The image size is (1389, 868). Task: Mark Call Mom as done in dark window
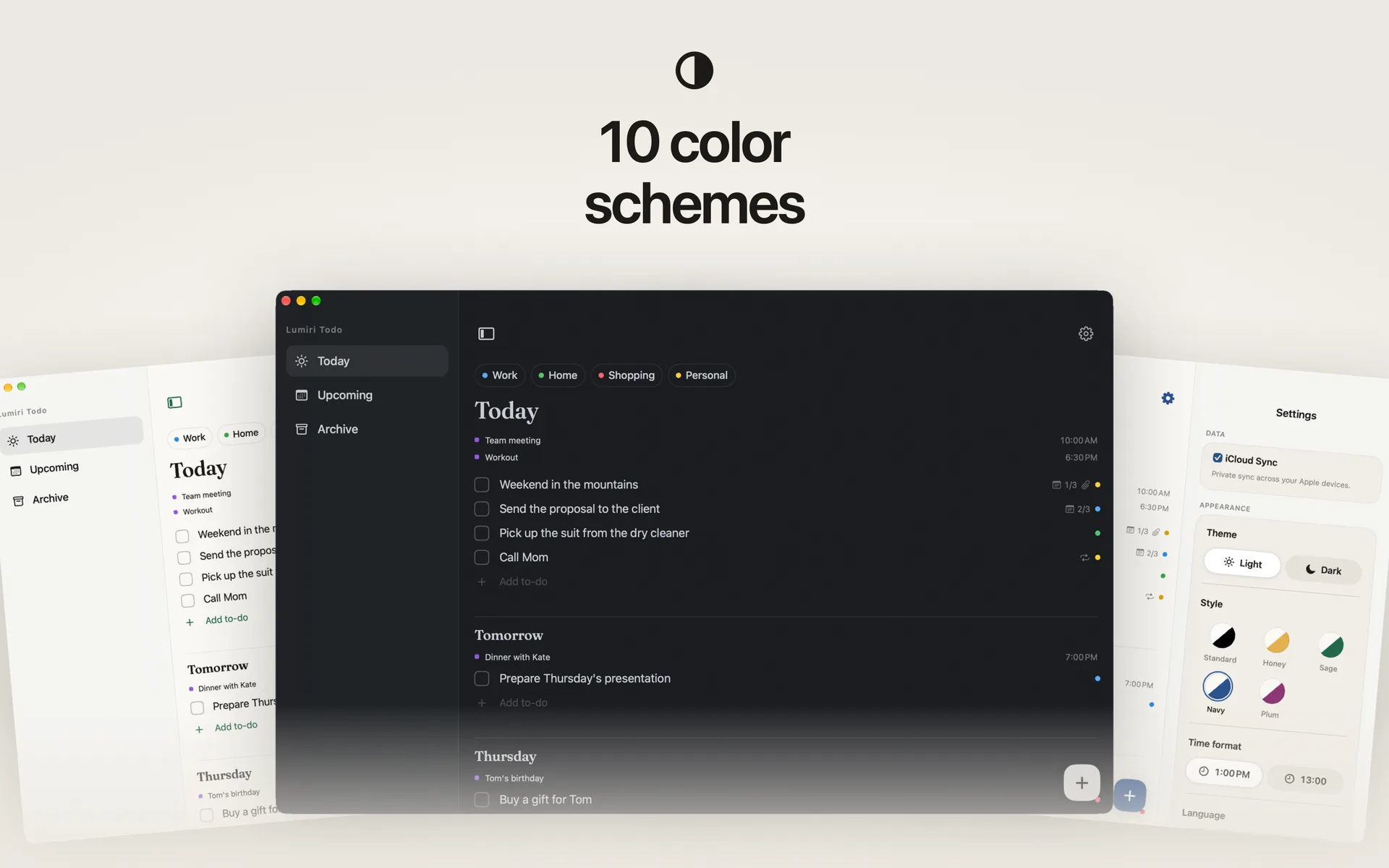click(x=482, y=558)
